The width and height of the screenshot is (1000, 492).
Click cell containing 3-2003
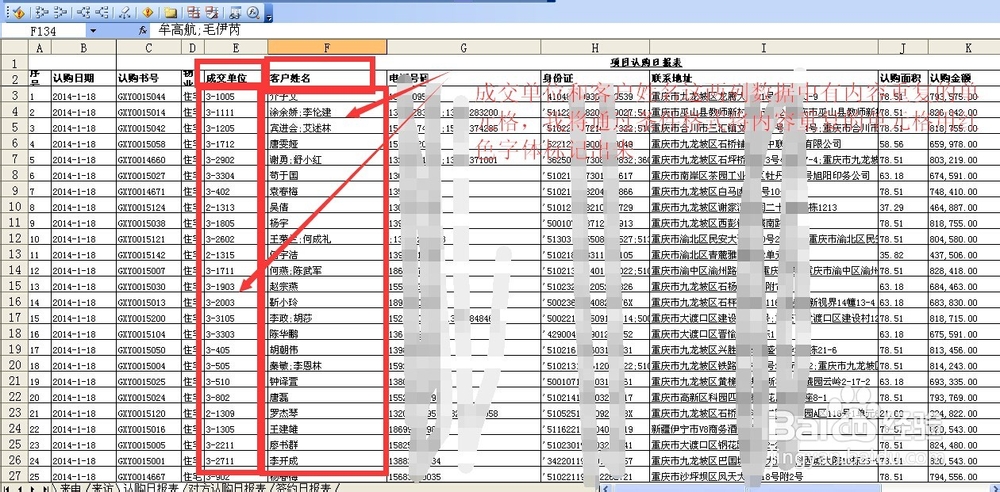tap(236, 302)
